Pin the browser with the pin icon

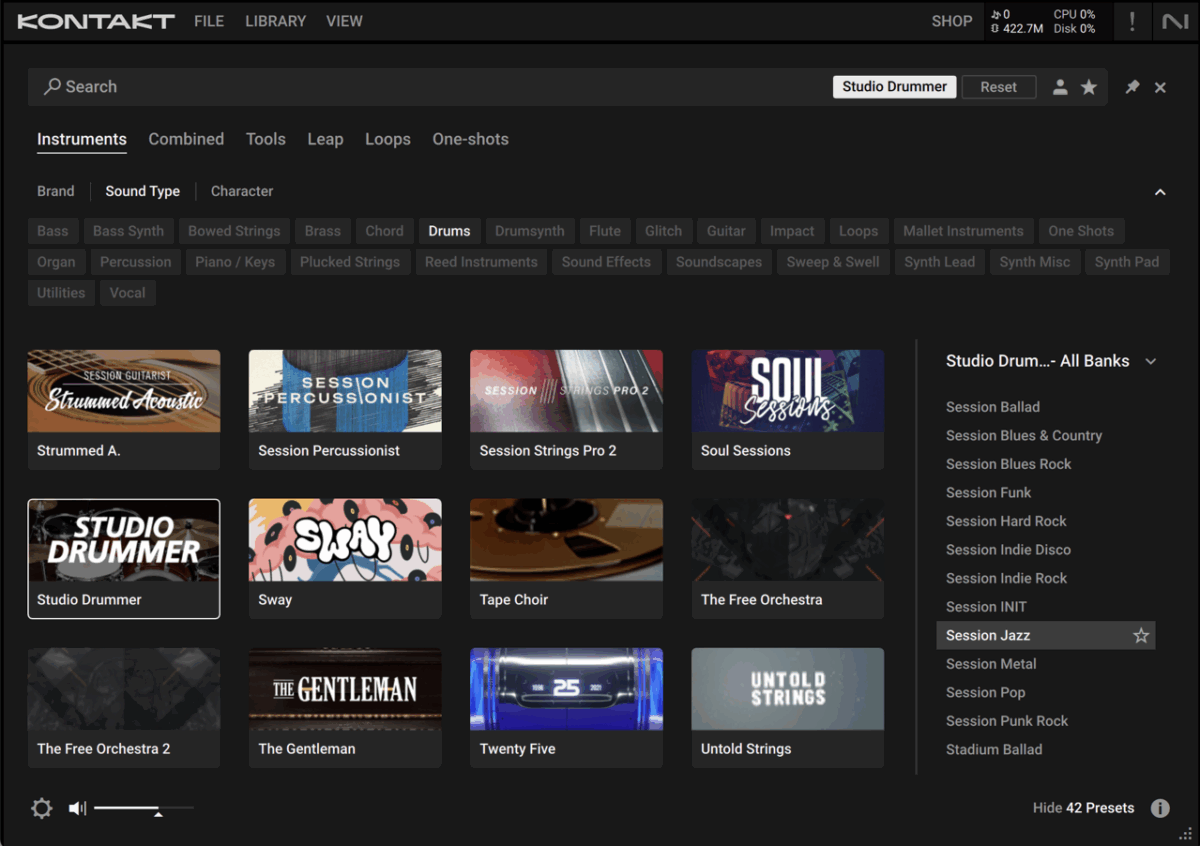point(1132,87)
